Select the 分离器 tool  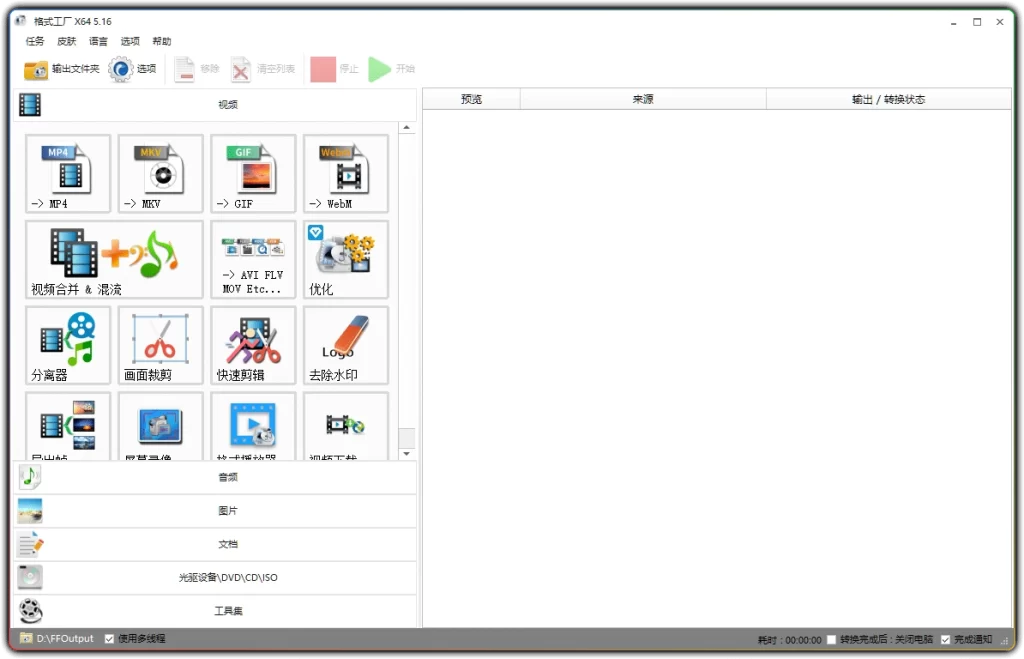[66, 345]
